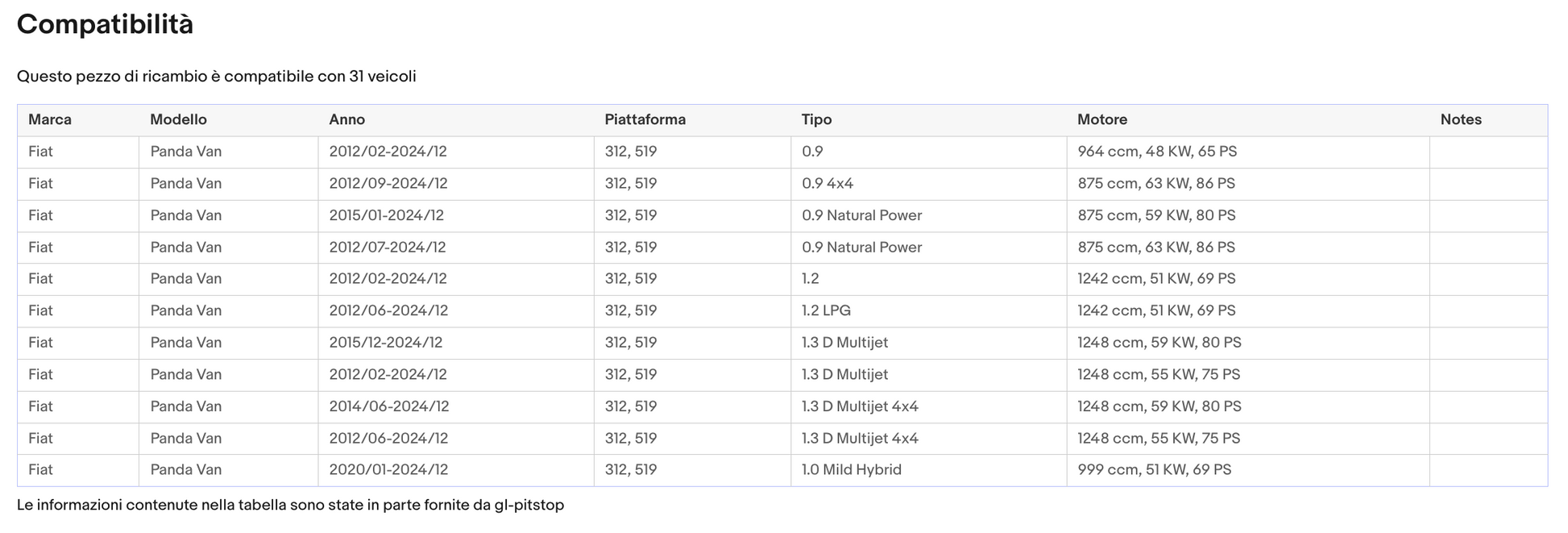
Task: Click the Marca column header
Action: 50,119
